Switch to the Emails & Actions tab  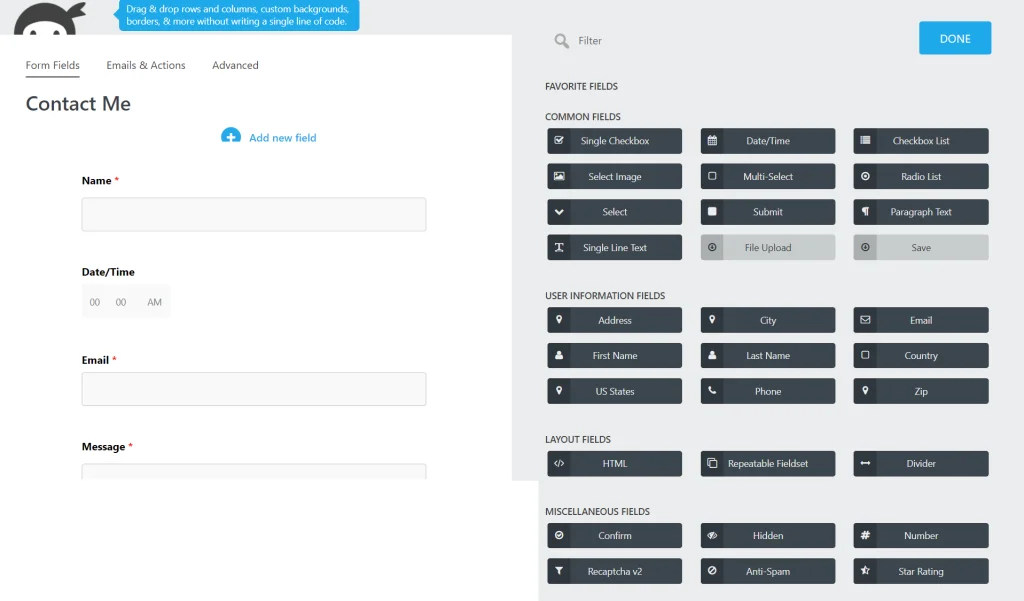146,65
